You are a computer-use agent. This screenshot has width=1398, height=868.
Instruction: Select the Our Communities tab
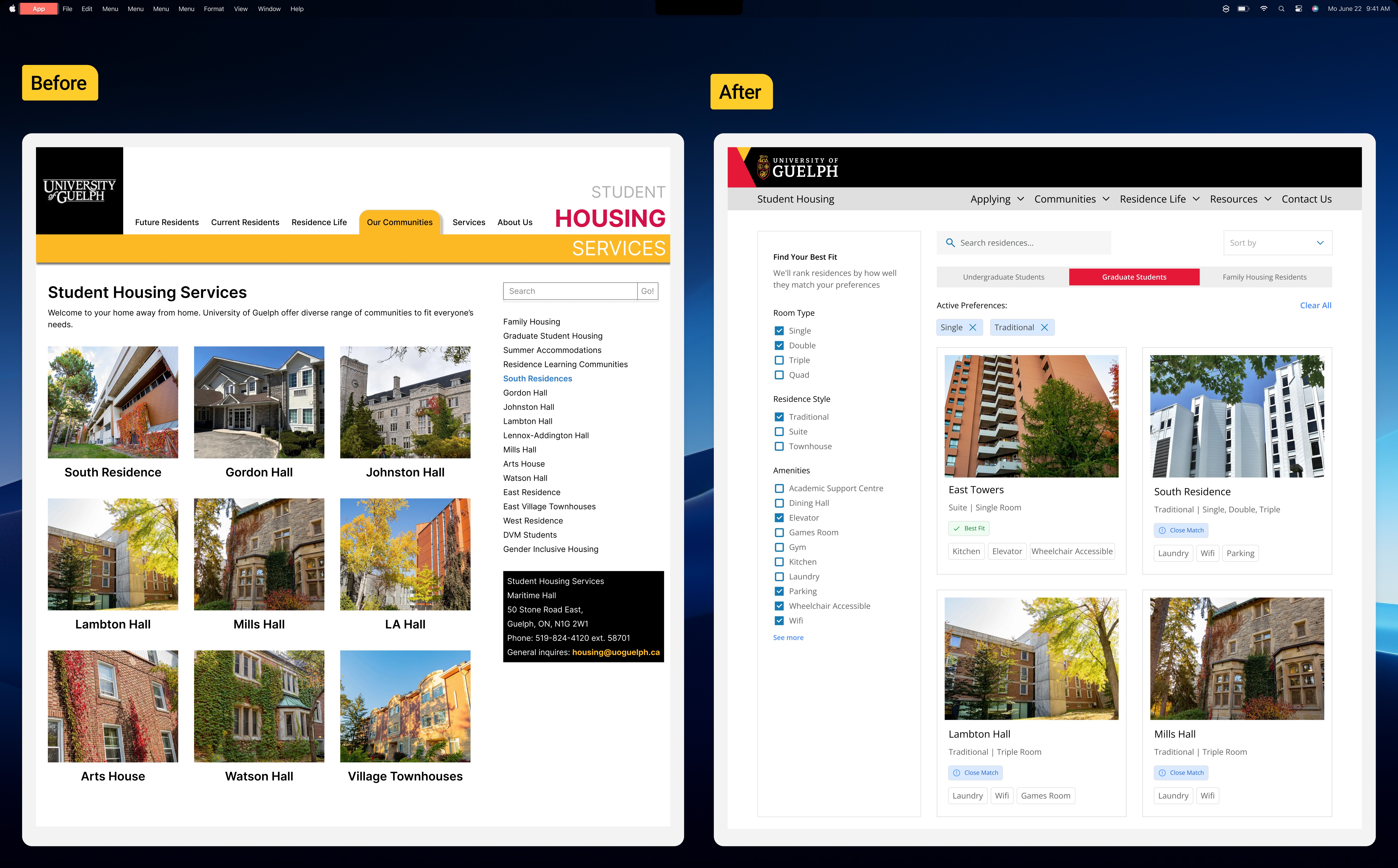(399, 222)
